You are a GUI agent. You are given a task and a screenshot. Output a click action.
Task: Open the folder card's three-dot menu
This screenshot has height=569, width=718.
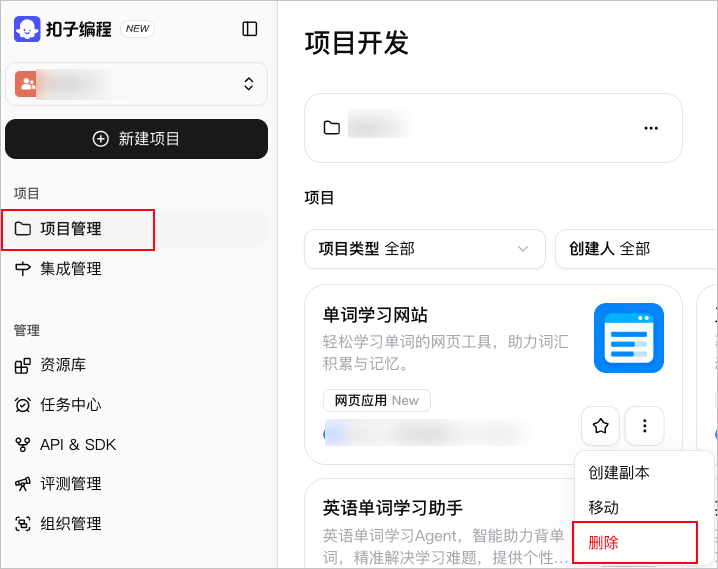click(651, 128)
